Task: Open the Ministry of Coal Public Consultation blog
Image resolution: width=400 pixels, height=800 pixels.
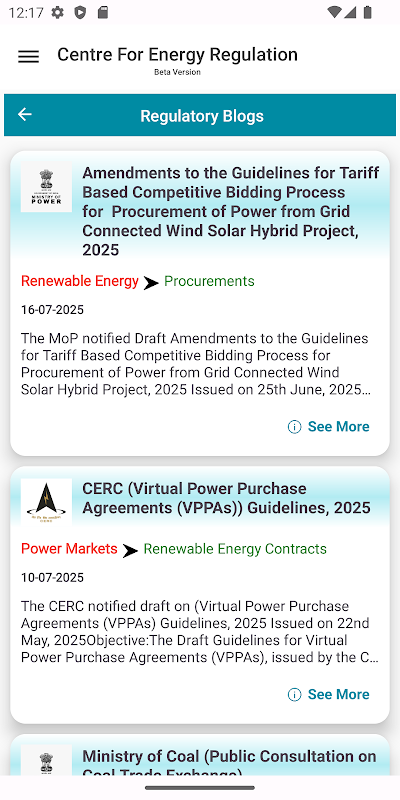Action: pyautogui.click(x=230, y=762)
